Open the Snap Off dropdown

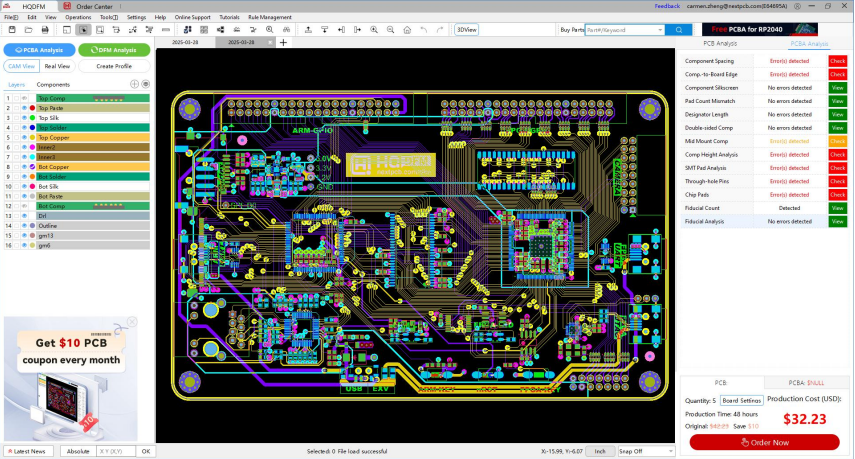point(645,451)
